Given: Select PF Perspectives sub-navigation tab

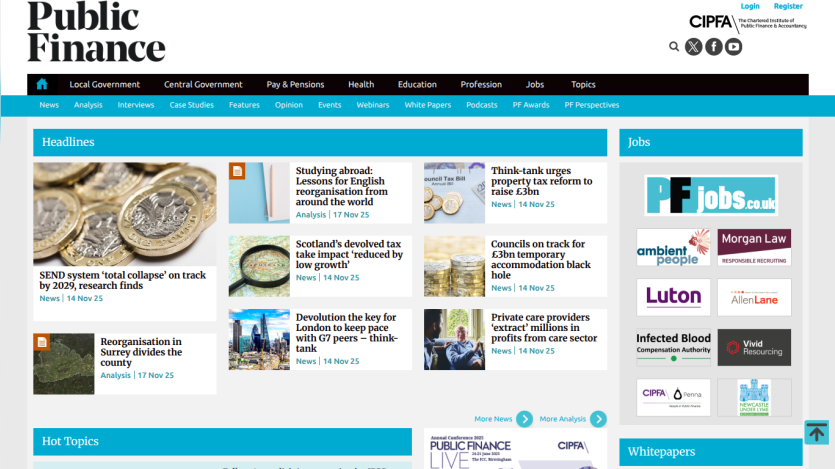Looking at the screenshot, I should pos(592,105).
